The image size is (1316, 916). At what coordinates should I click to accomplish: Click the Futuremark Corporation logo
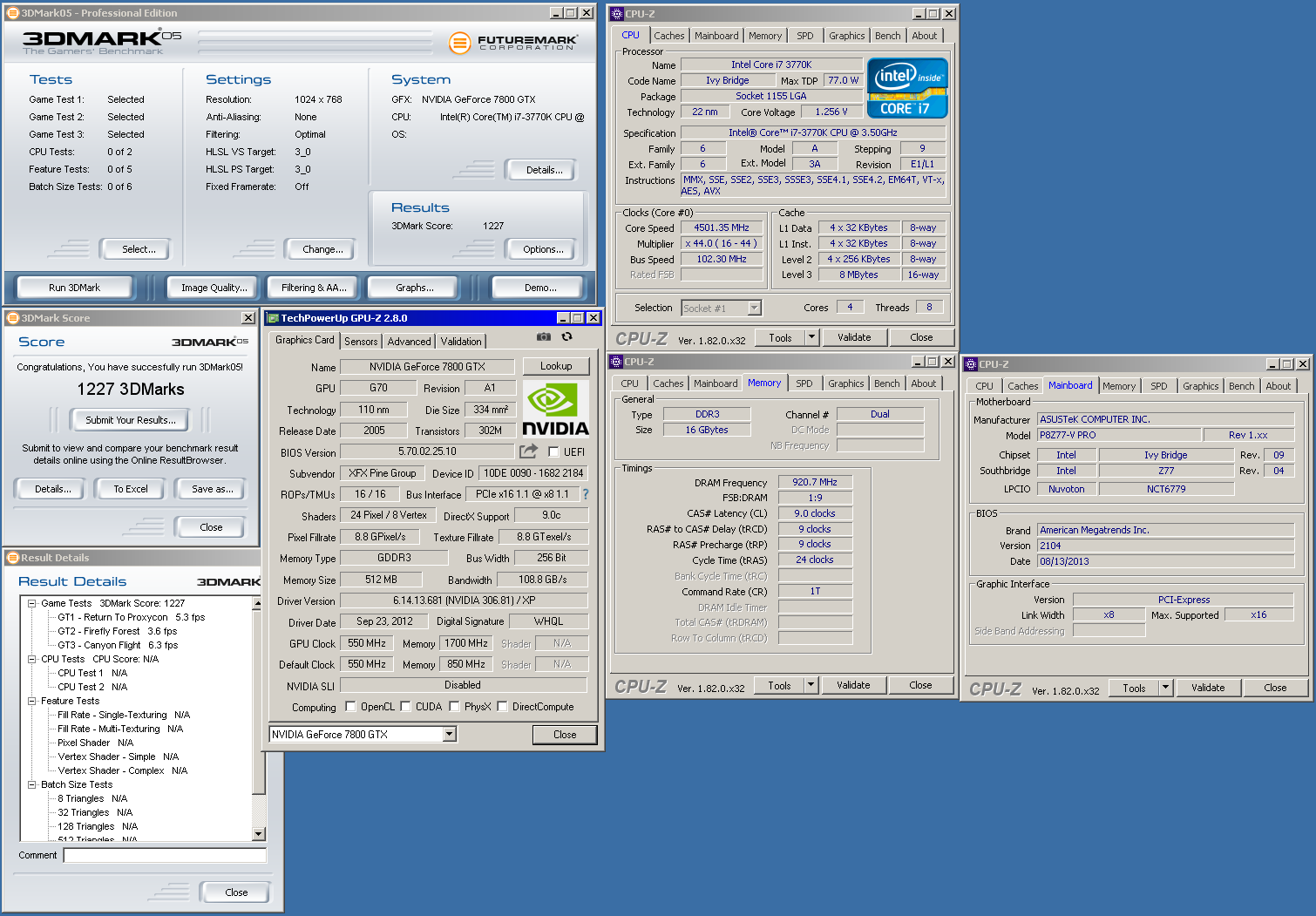(513, 42)
